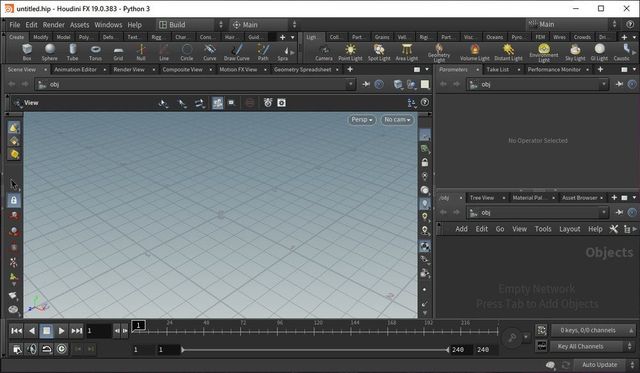640x373 pixels.
Task: Add a Geometry Light
Action: (439, 53)
